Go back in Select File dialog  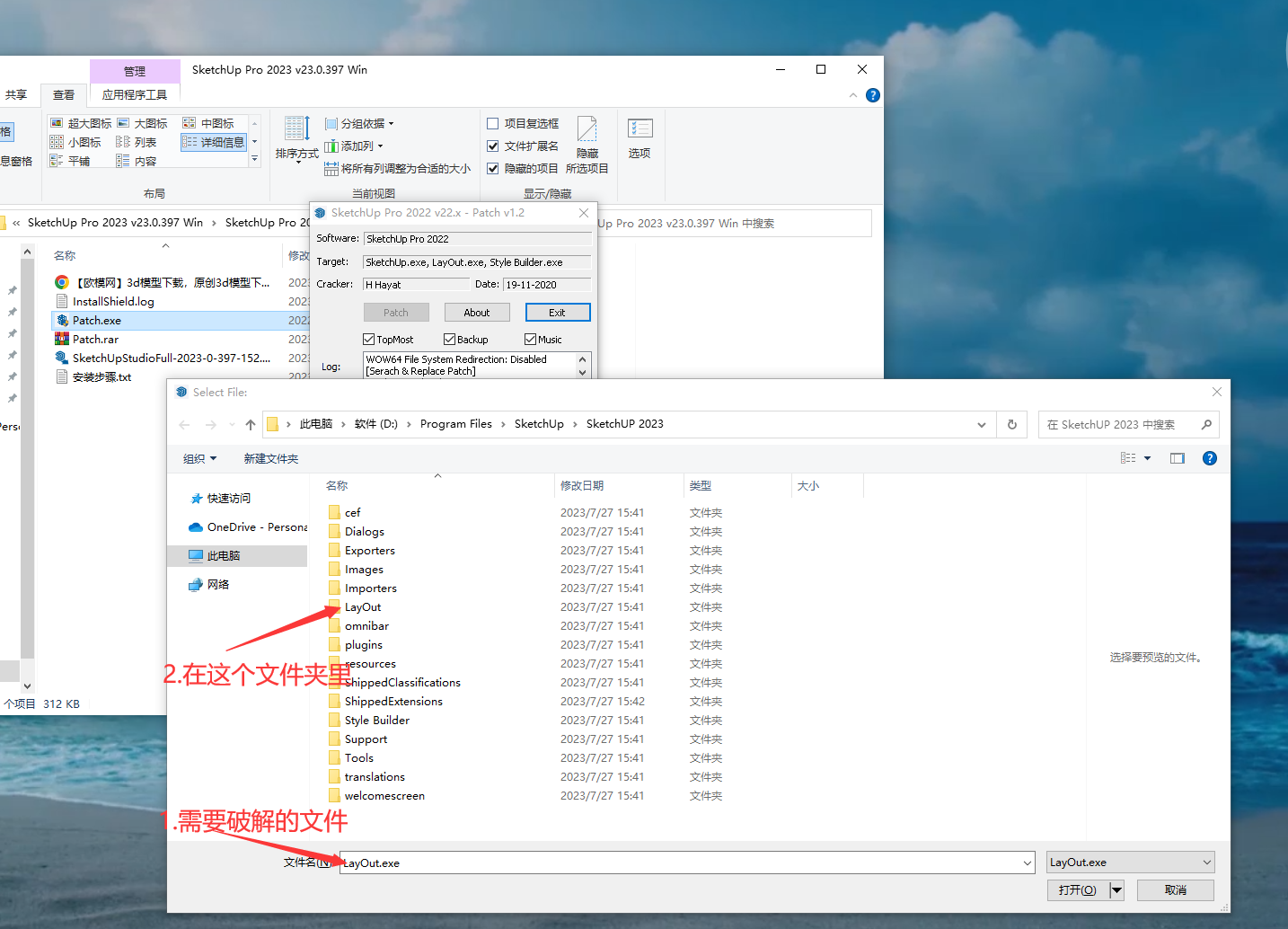click(x=185, y=425)
